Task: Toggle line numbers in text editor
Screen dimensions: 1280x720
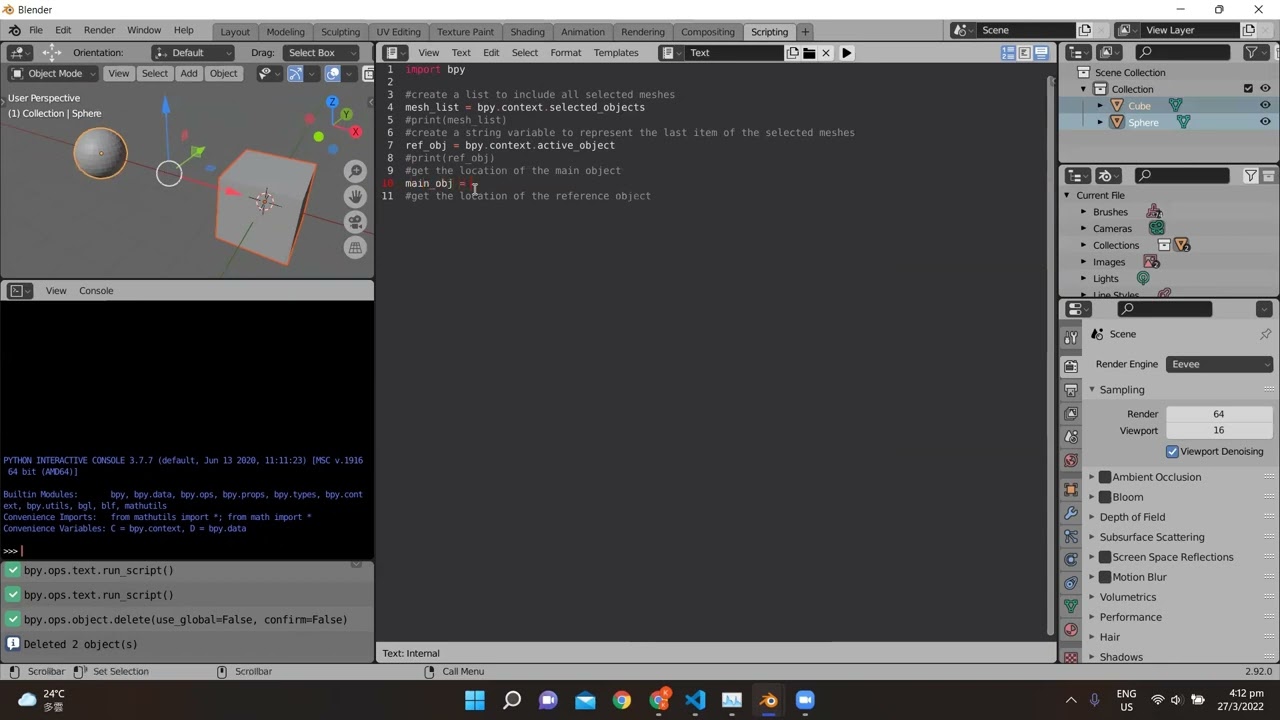Action: [x=1008, y=53]
